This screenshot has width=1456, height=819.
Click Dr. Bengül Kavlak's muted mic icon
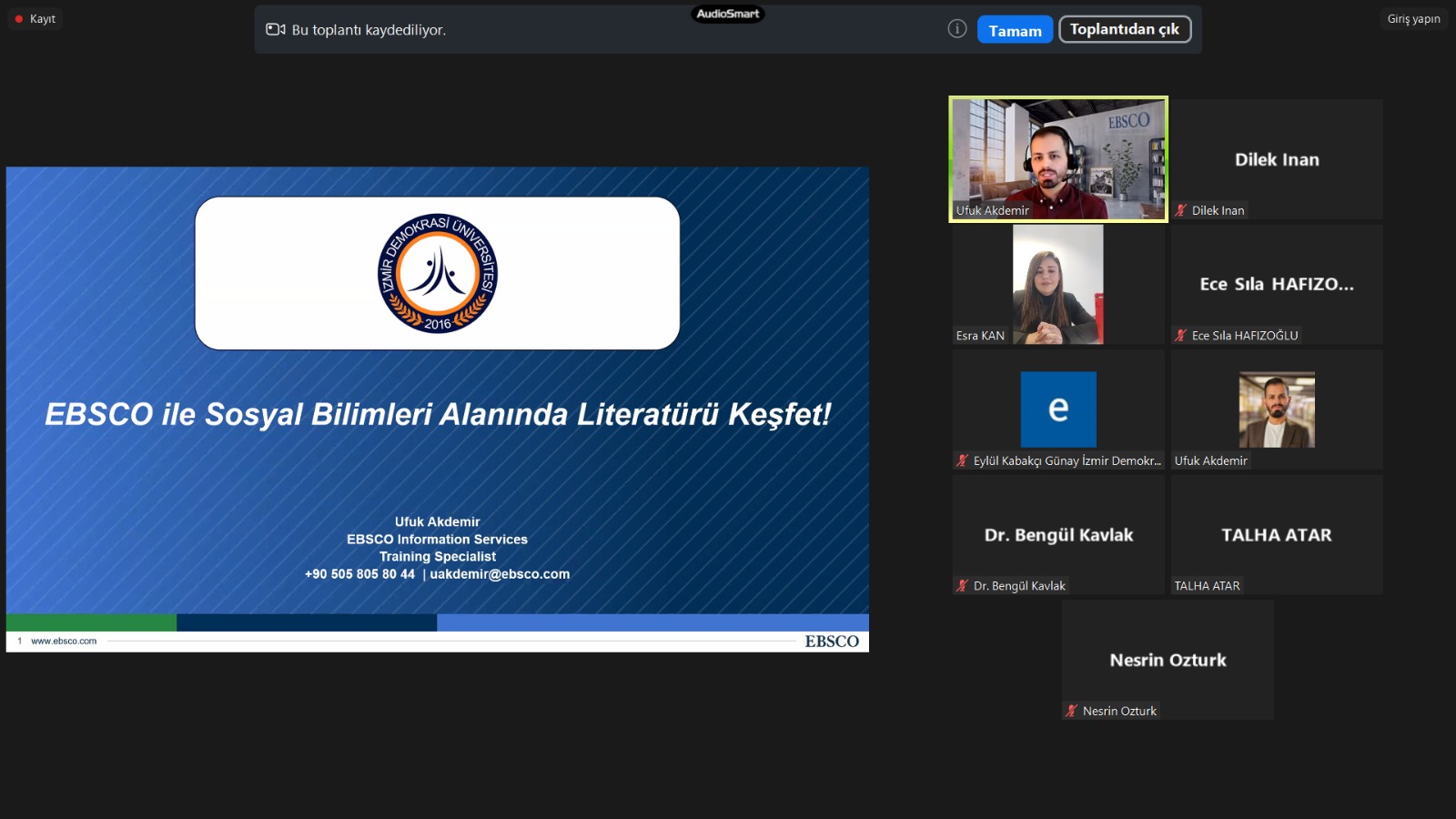(x=962, y=586)
